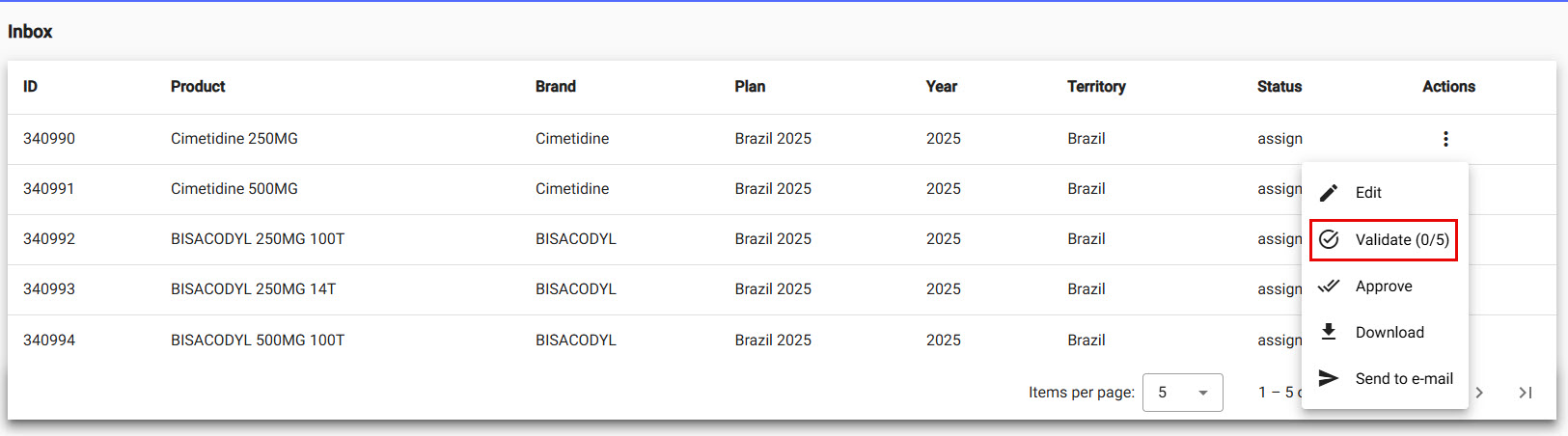Click the Download arrow icon

(x=1329, y=332)
